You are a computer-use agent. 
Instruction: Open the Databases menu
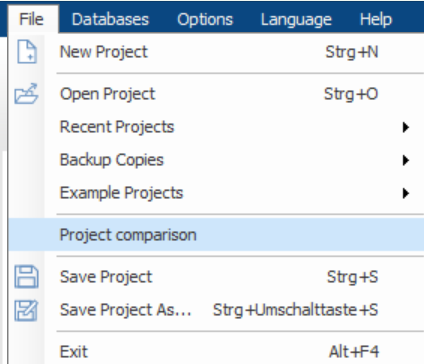(110, 19)
